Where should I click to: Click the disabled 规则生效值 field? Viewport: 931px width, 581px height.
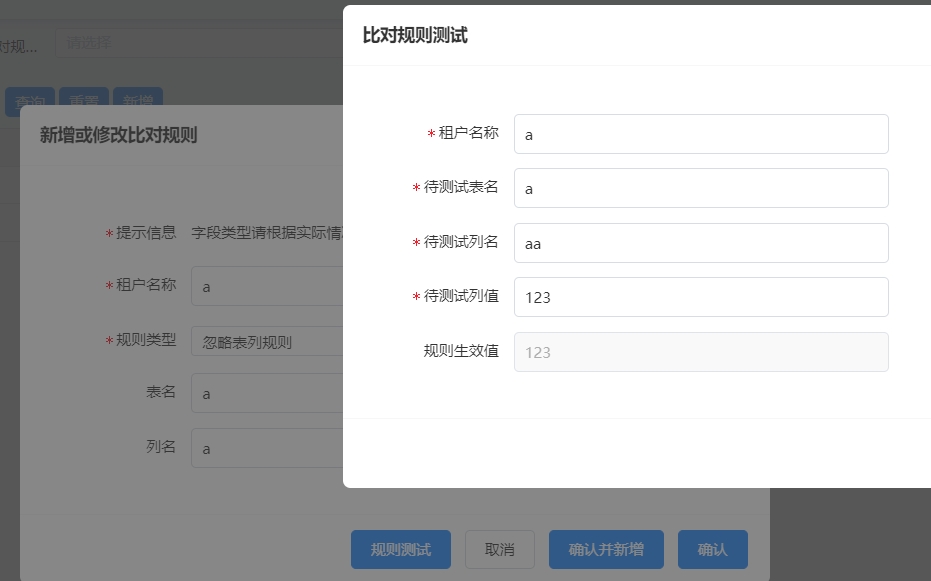click(x=701, y=352)
